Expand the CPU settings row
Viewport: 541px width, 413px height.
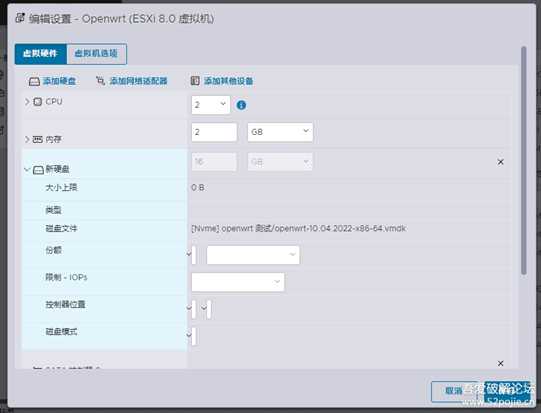click(27, 101)
